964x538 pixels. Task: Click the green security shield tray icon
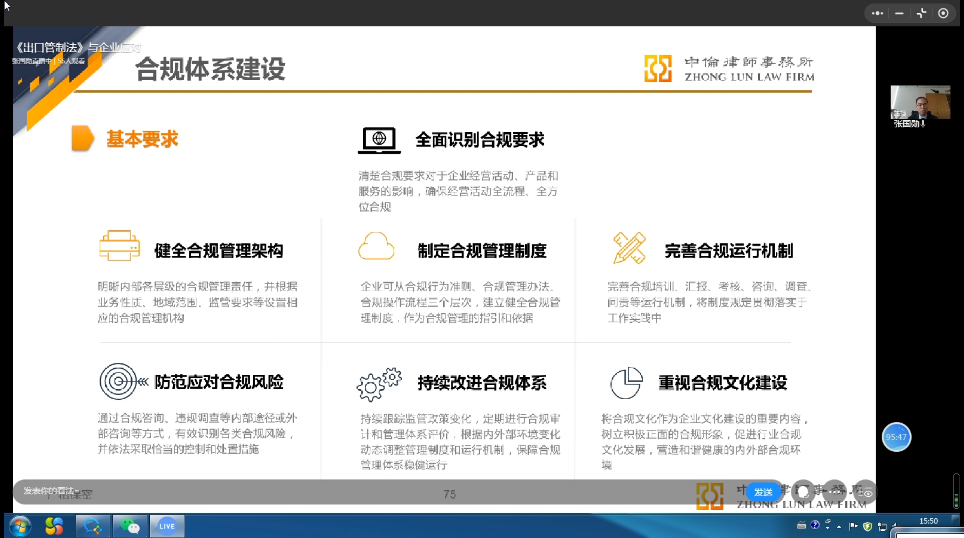coord(867,527)
